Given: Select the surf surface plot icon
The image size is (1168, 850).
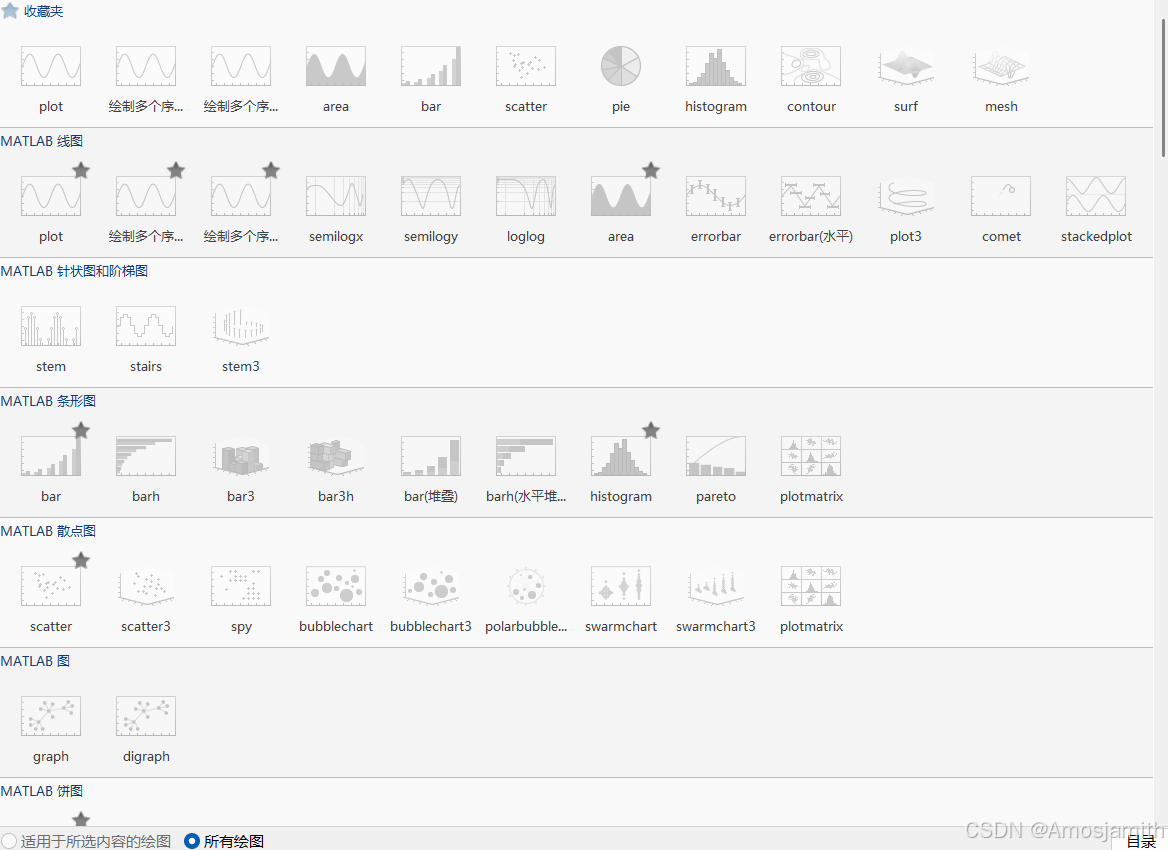Looking at the screenshot, I should (x=906, y=66).
